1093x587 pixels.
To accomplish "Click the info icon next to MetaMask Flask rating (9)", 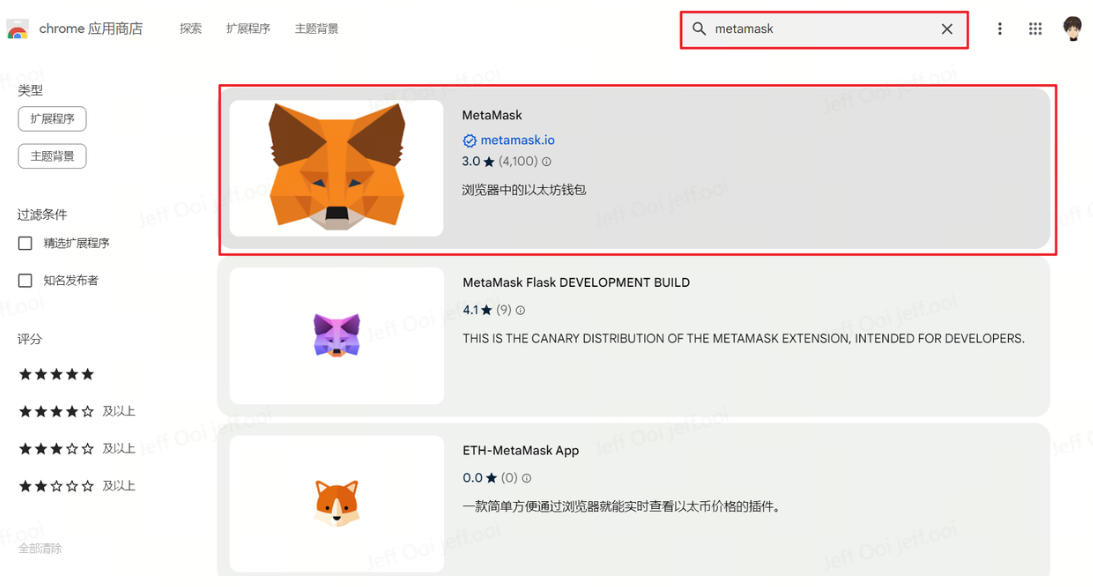I will [x=520, y=310].
